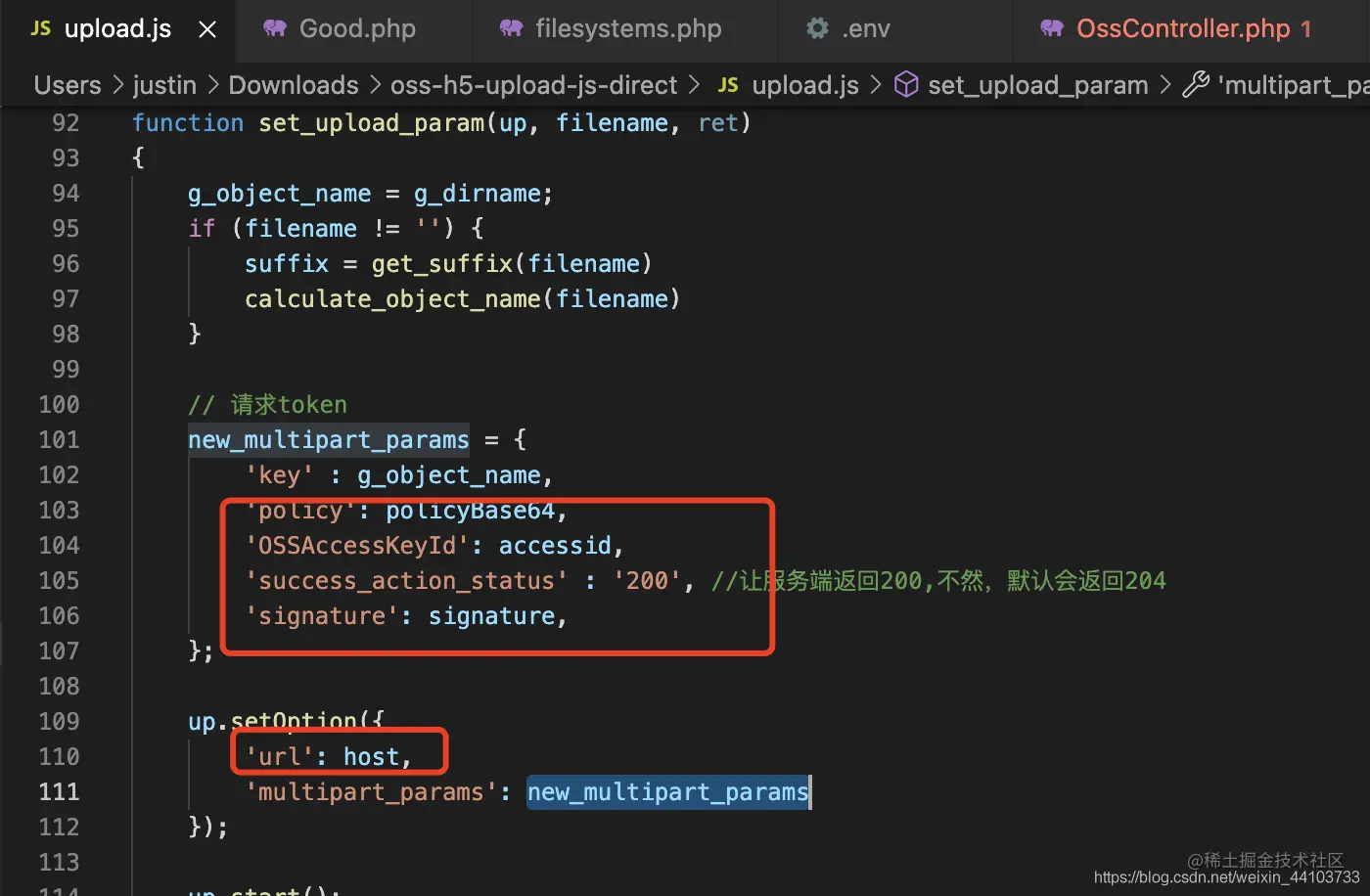Click up.setOption on line 109
The width and height of the screenshot is (1370, 896).
pyautogui.click(x=272, y=722)
